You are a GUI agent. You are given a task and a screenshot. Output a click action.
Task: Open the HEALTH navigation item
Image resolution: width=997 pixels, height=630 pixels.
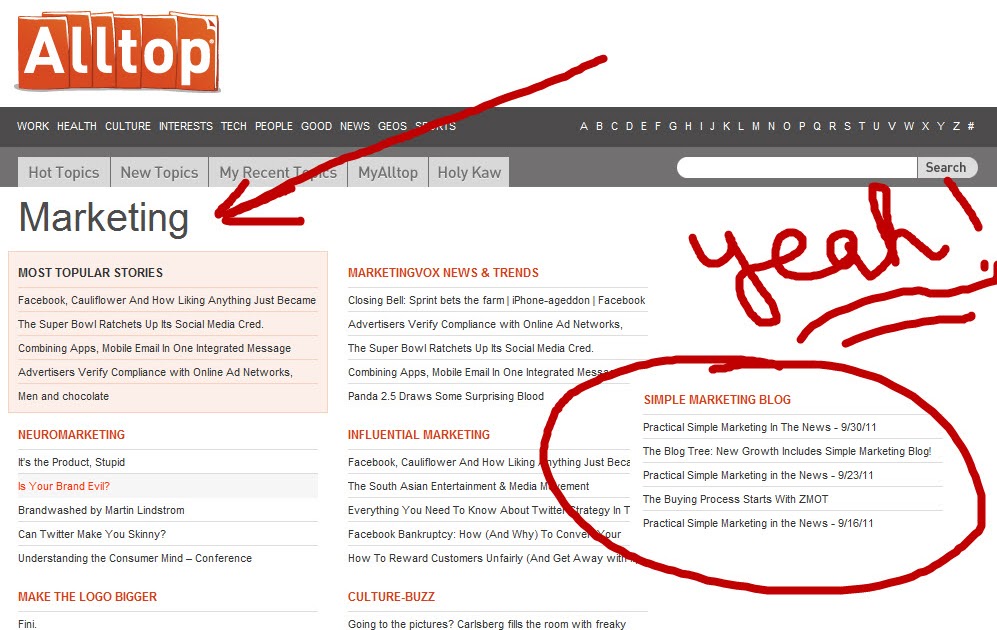pos(77,126)
